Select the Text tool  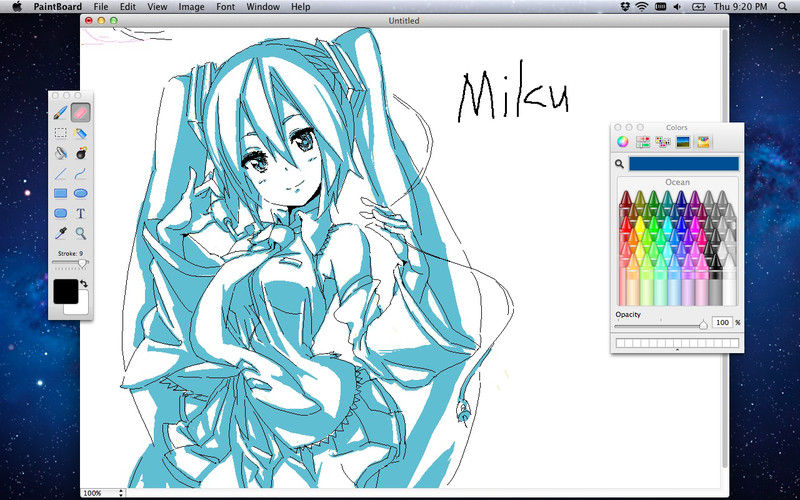[81, 213]
